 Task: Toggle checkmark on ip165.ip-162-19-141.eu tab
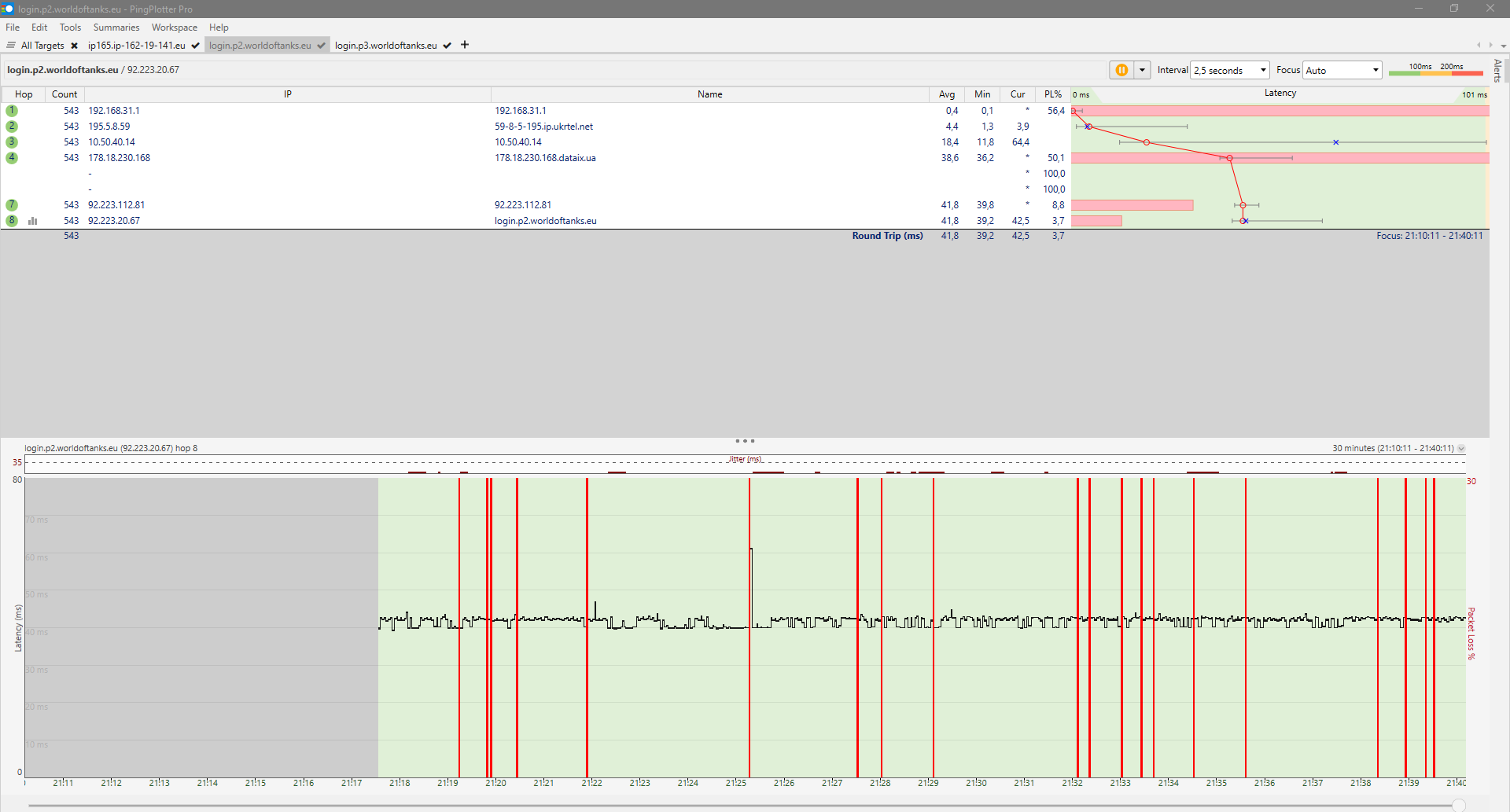pyautogui.click(x=195, y=46)
